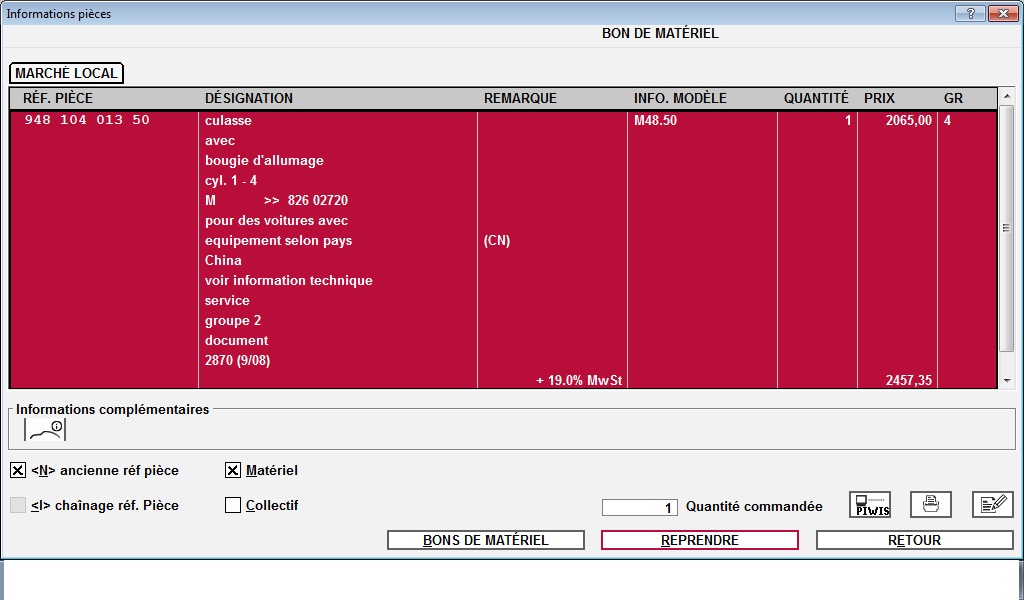Click the 'voir information technique' line

[289, 281]
